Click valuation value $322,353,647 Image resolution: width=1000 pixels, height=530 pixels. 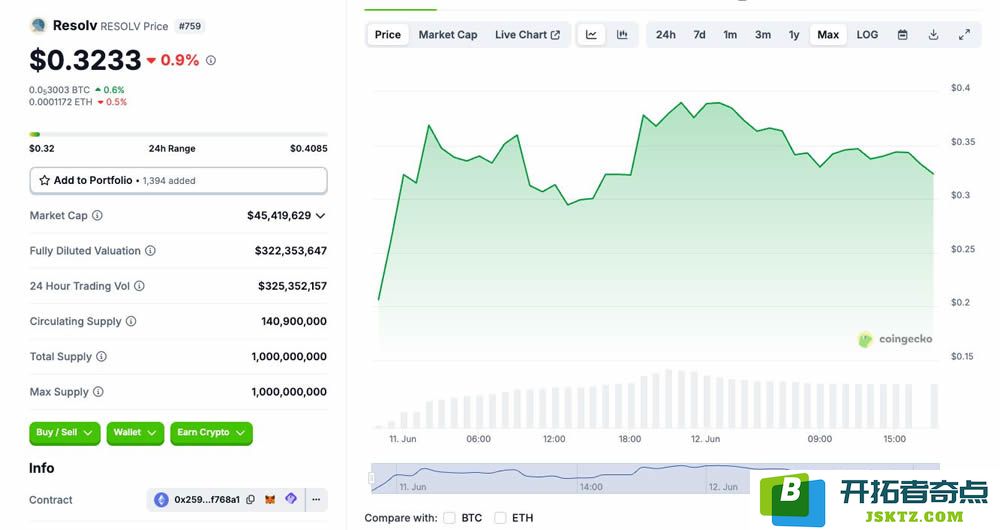[x=291, y=251]
